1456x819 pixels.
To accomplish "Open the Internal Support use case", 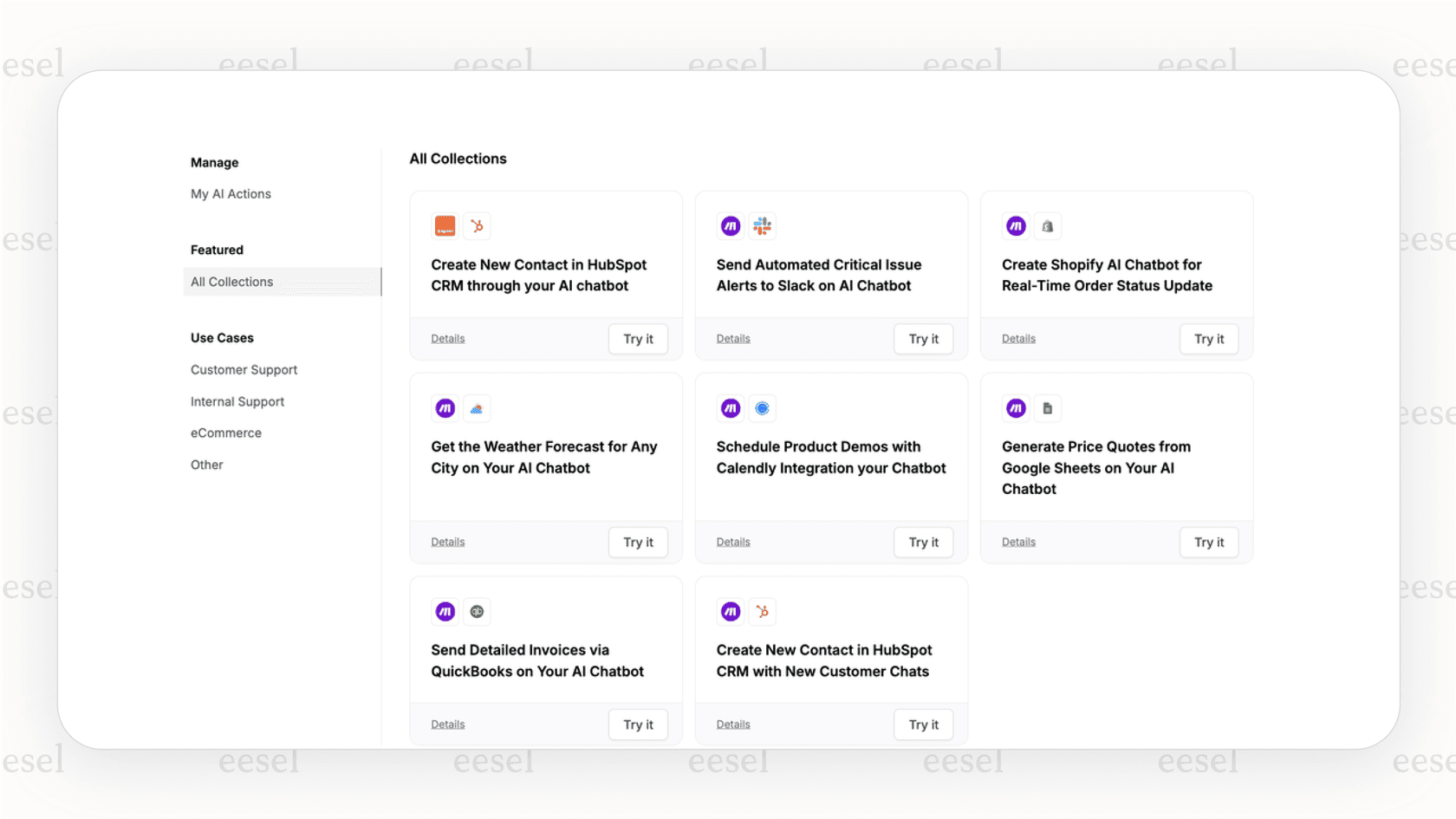I will click(237, 401).
